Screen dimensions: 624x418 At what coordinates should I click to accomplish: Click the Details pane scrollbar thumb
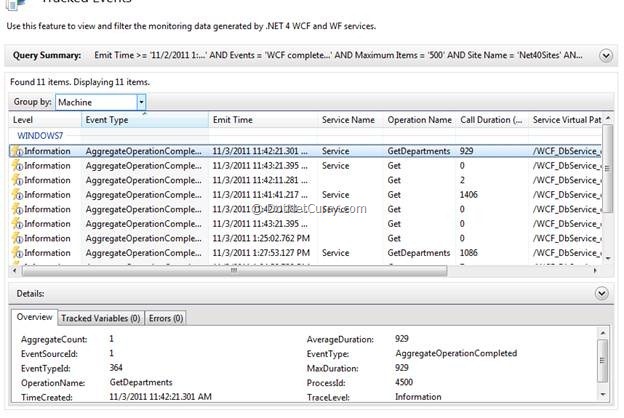point(603,360)
